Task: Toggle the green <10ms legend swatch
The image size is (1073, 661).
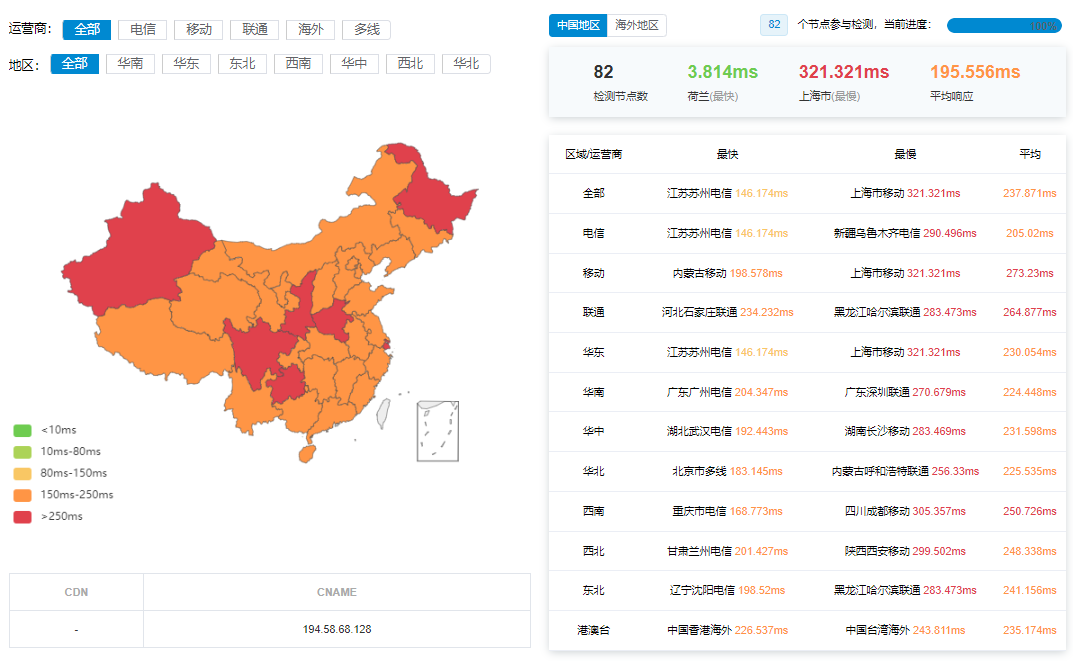Action: (x=22, y=430)
